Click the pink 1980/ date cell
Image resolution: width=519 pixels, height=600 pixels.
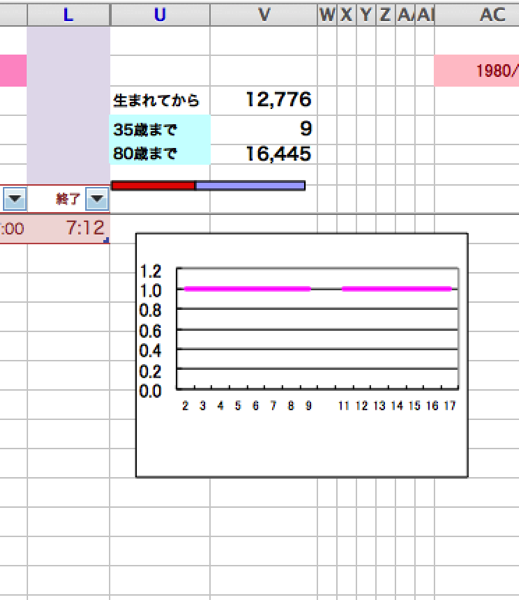click(x=477, y=71)
